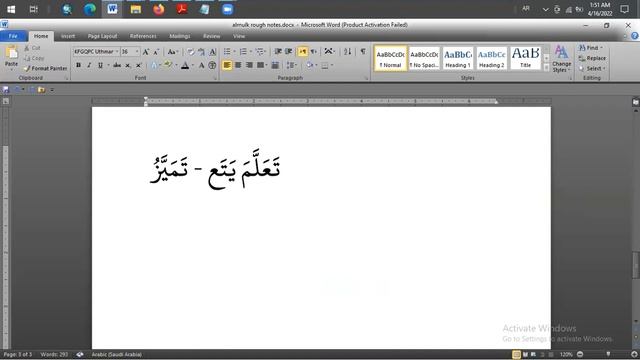Toggle Italic formatting
This screenshot has height=360, width=640.
click(89, 65)
